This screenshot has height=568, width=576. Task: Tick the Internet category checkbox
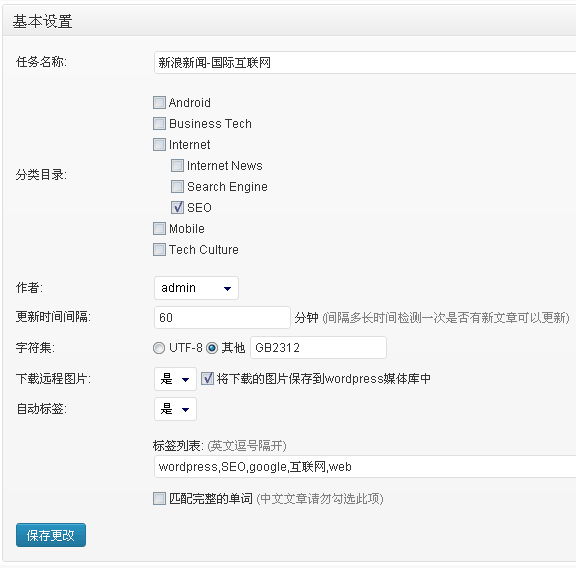pyautogui.click(x=159, y=144)
